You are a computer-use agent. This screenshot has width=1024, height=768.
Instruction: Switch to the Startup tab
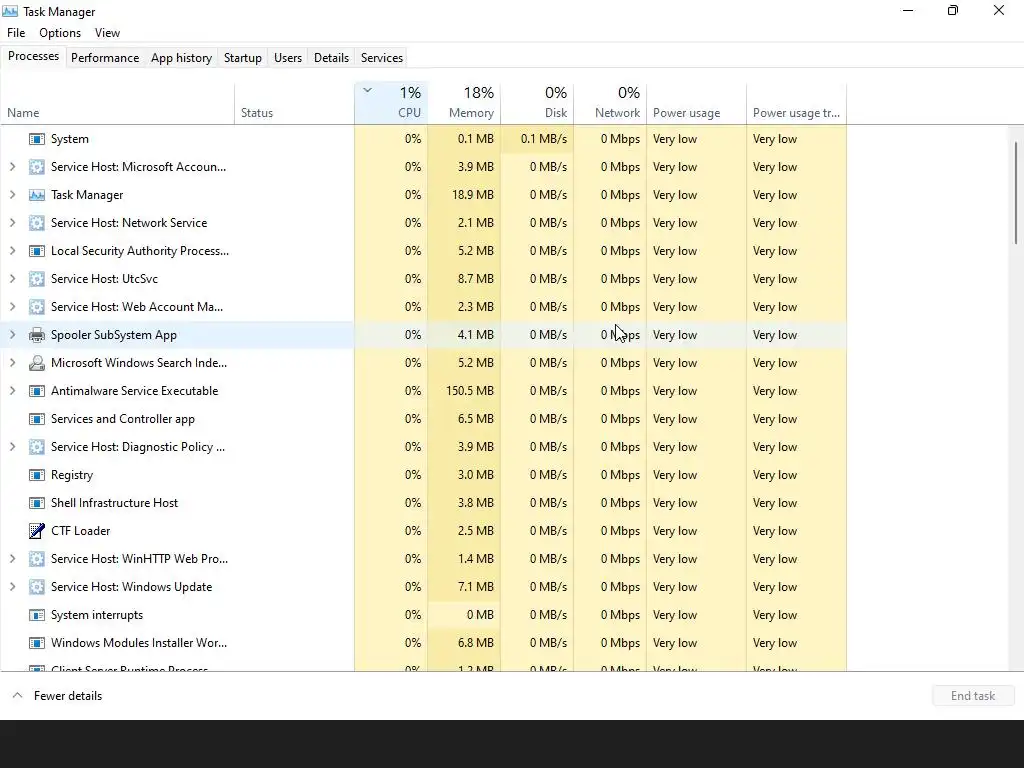click(x=243, y=57)
